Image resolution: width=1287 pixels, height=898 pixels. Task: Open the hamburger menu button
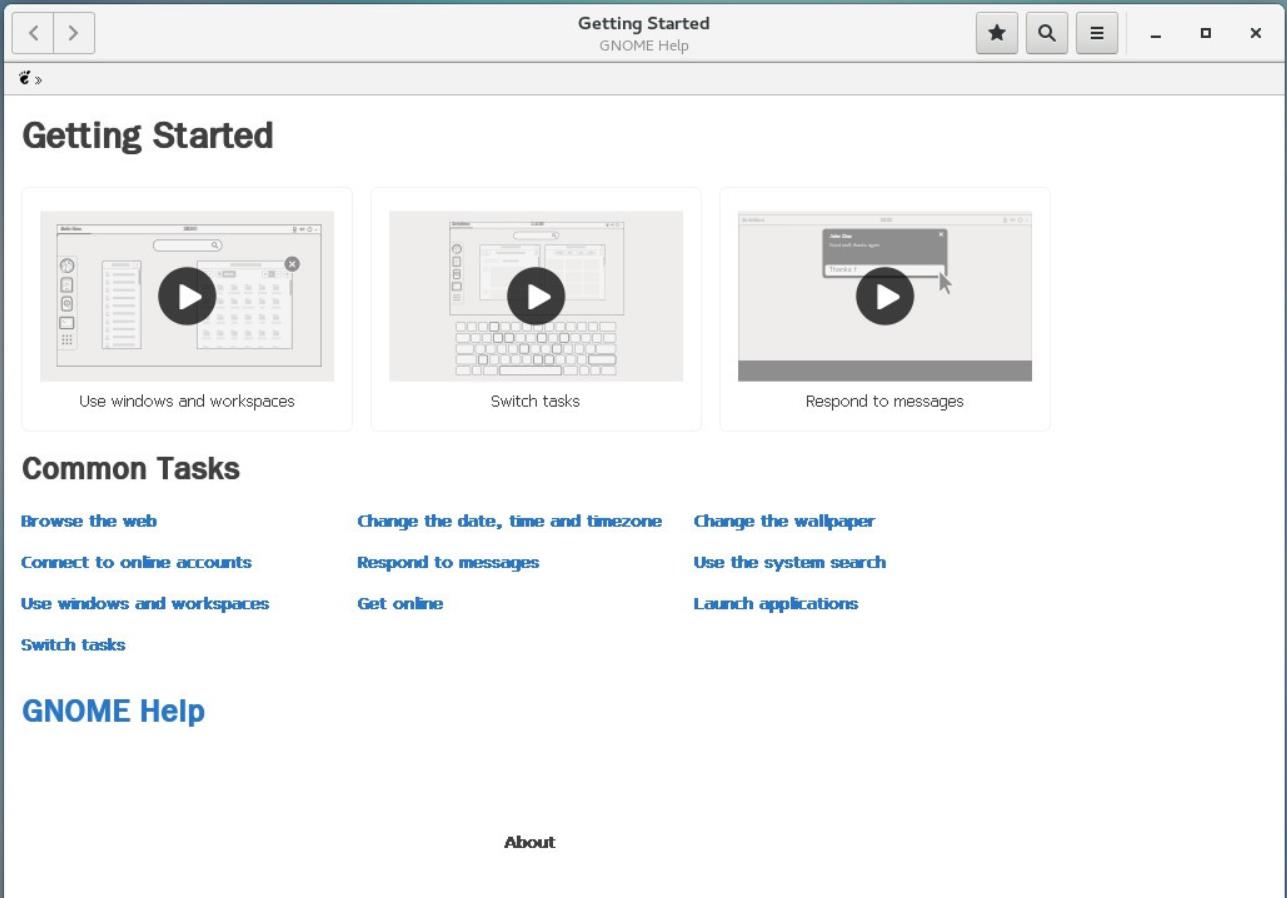coord(1096,33)
